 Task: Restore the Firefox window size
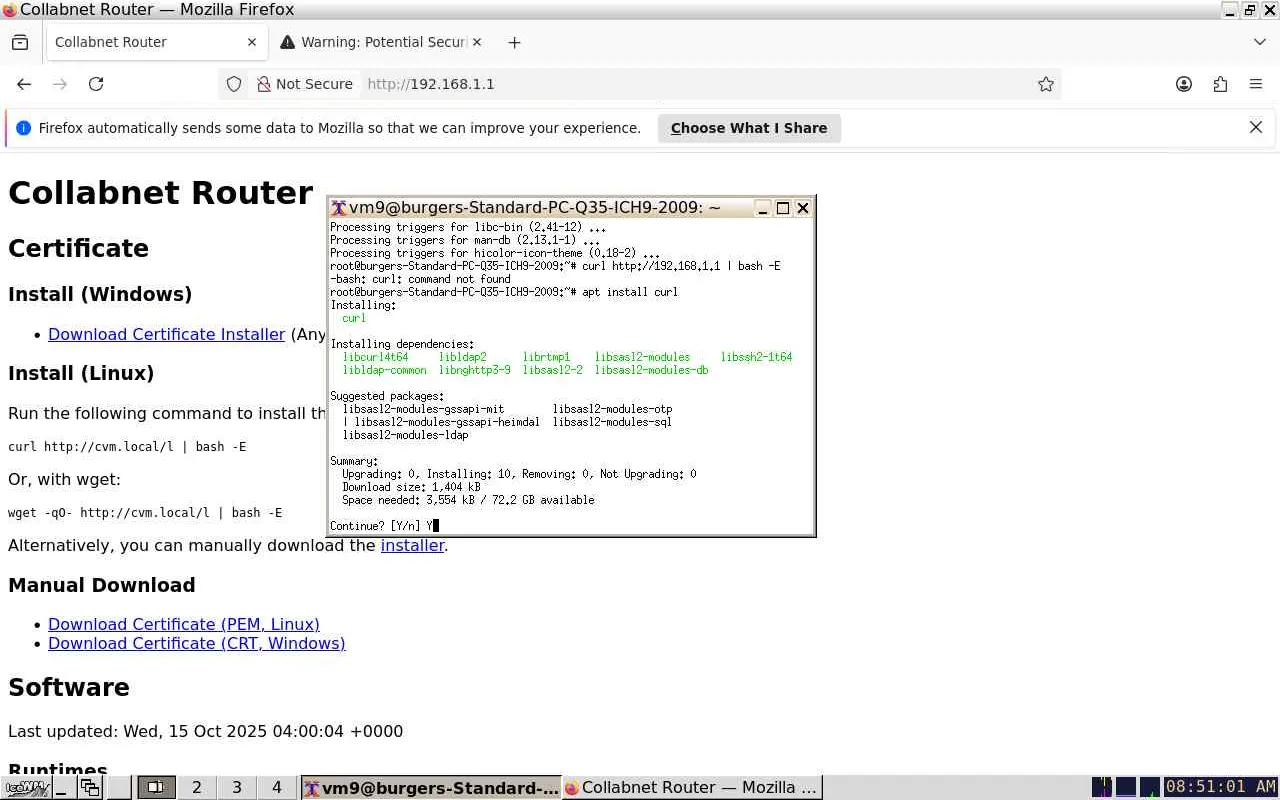(x=1250, y=10)
